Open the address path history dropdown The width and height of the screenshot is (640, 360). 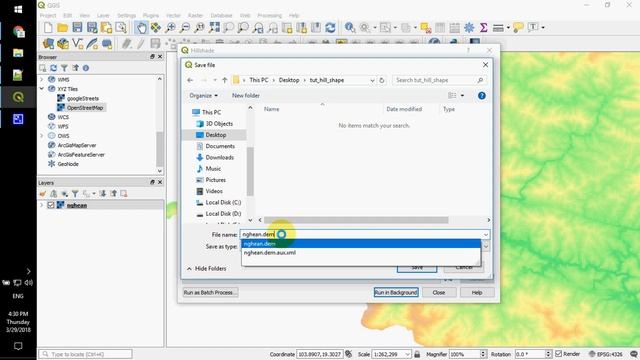[x=372, y=80]
